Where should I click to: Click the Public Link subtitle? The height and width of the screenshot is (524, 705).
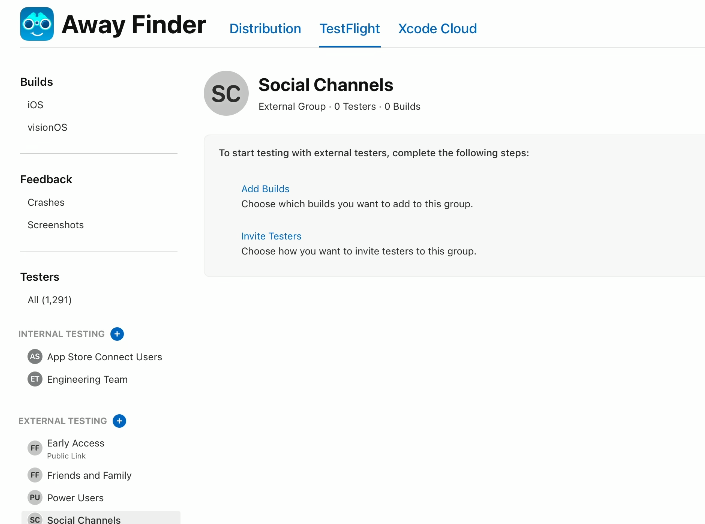pyautogui.click(x=66, y=456)
